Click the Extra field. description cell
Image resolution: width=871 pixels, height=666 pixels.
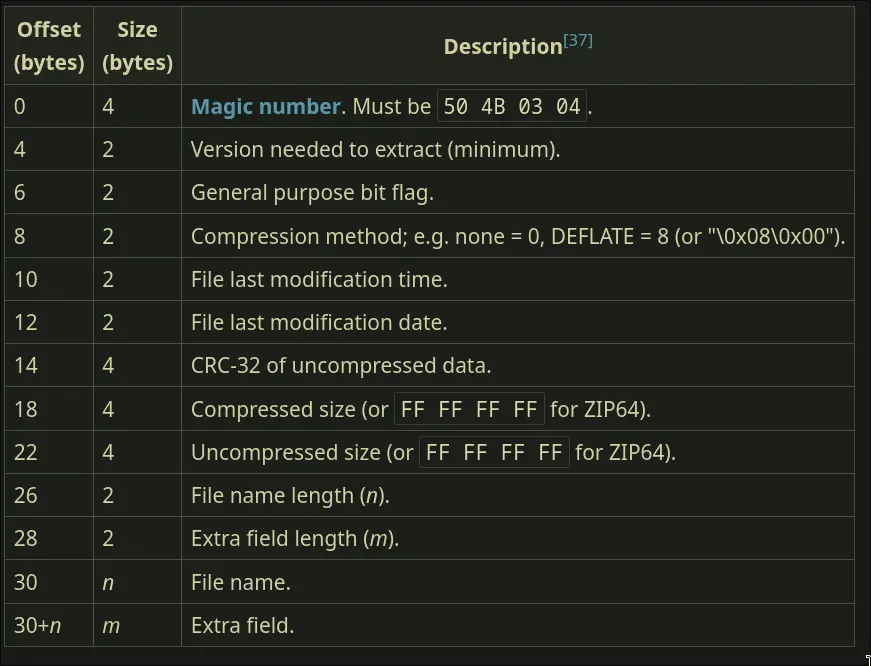point(243,625)
